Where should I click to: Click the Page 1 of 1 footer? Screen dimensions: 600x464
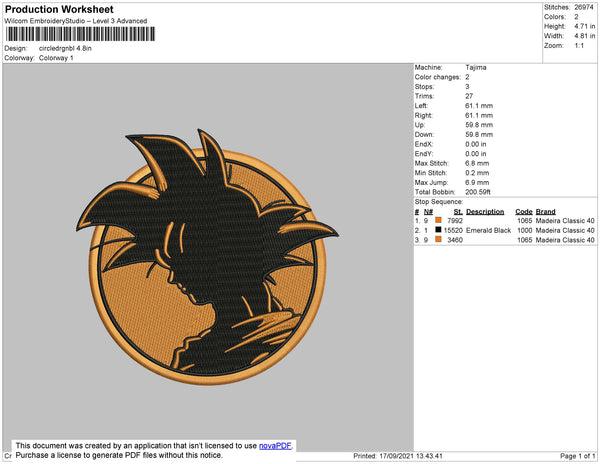coord(577,456)
